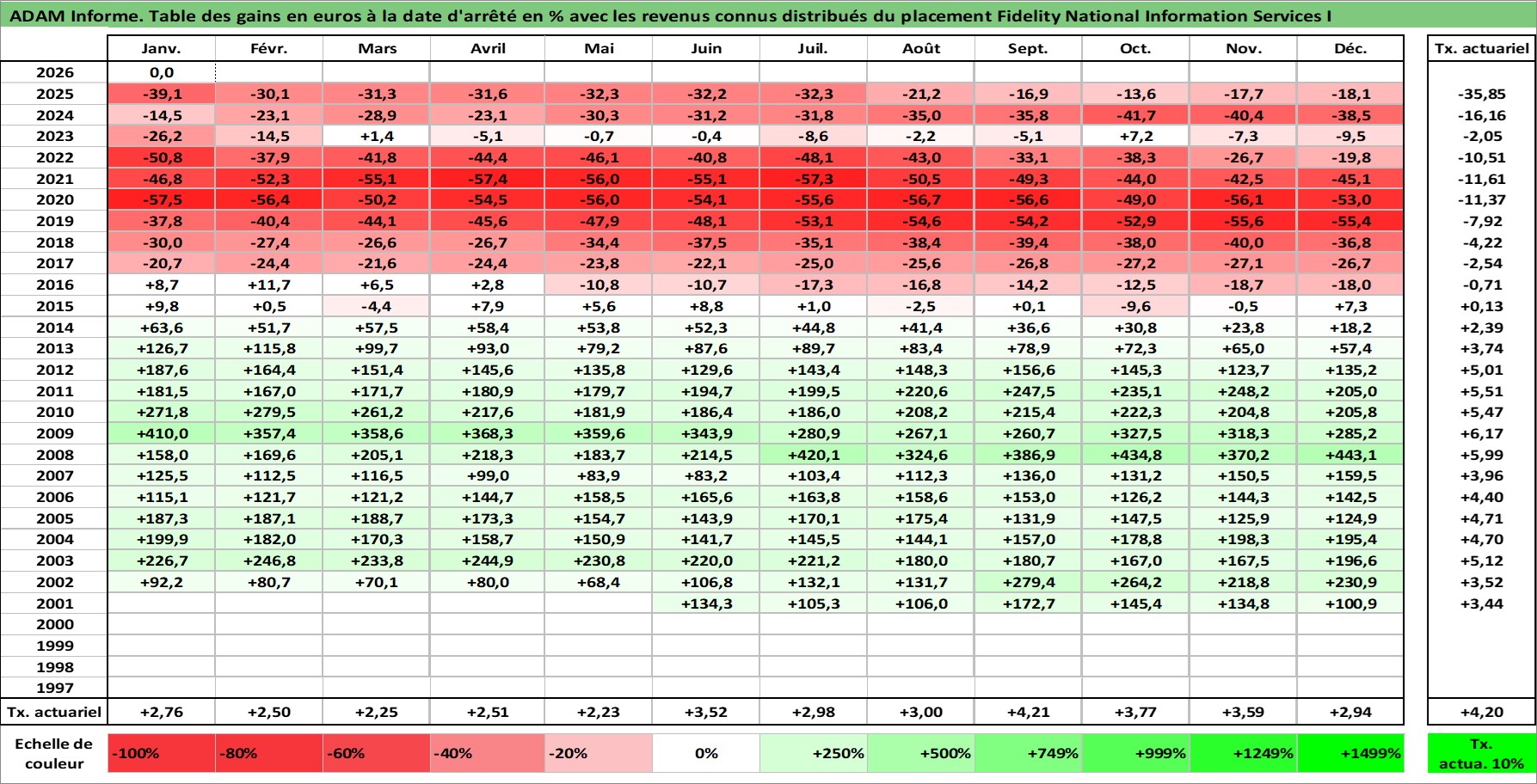Click the +126,7 cell in the 2013 row
Image resolution: width=1537 pixels, height=784 pixels.
[161, 348]
